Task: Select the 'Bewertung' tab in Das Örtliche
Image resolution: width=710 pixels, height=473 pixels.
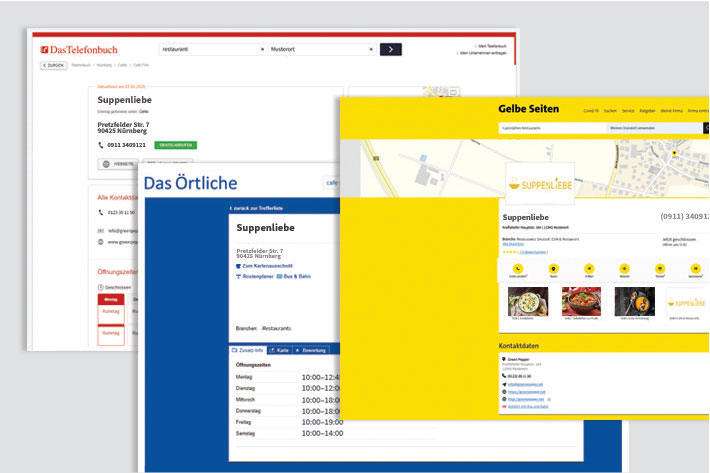Action: tap(311, 350)
